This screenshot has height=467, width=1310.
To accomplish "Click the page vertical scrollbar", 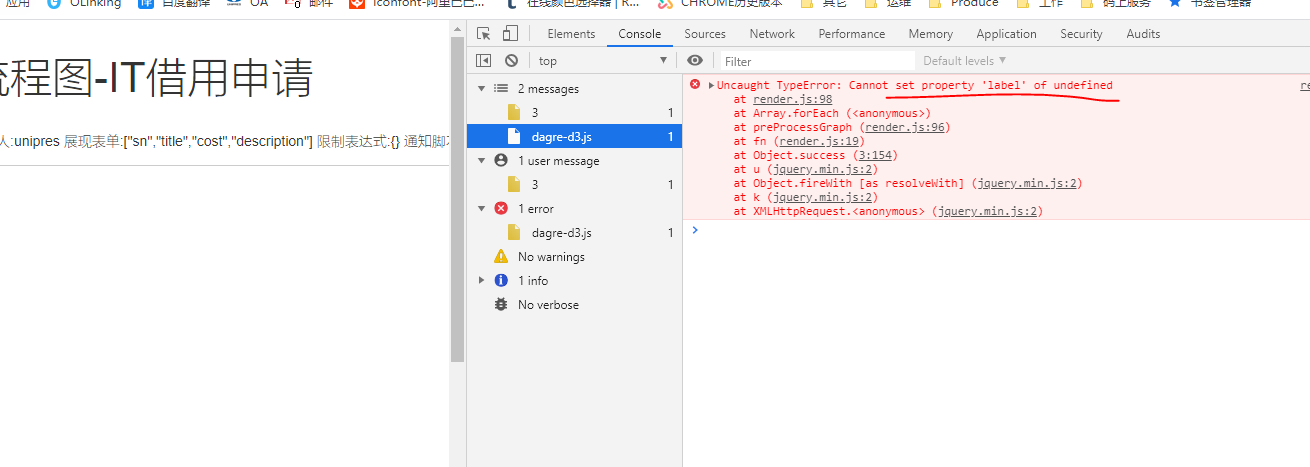I will 458,200.
